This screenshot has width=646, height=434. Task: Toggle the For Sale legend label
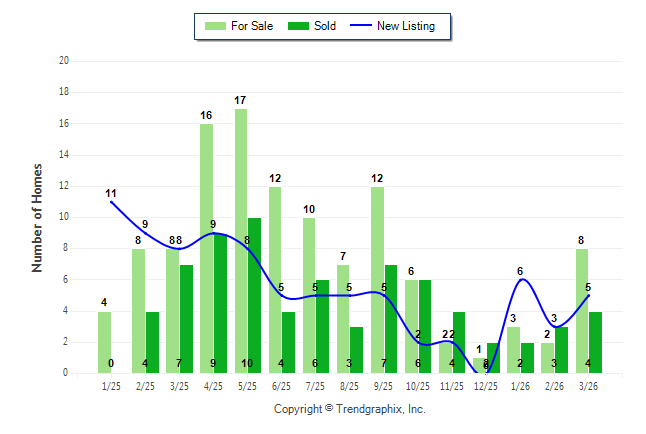252,26
